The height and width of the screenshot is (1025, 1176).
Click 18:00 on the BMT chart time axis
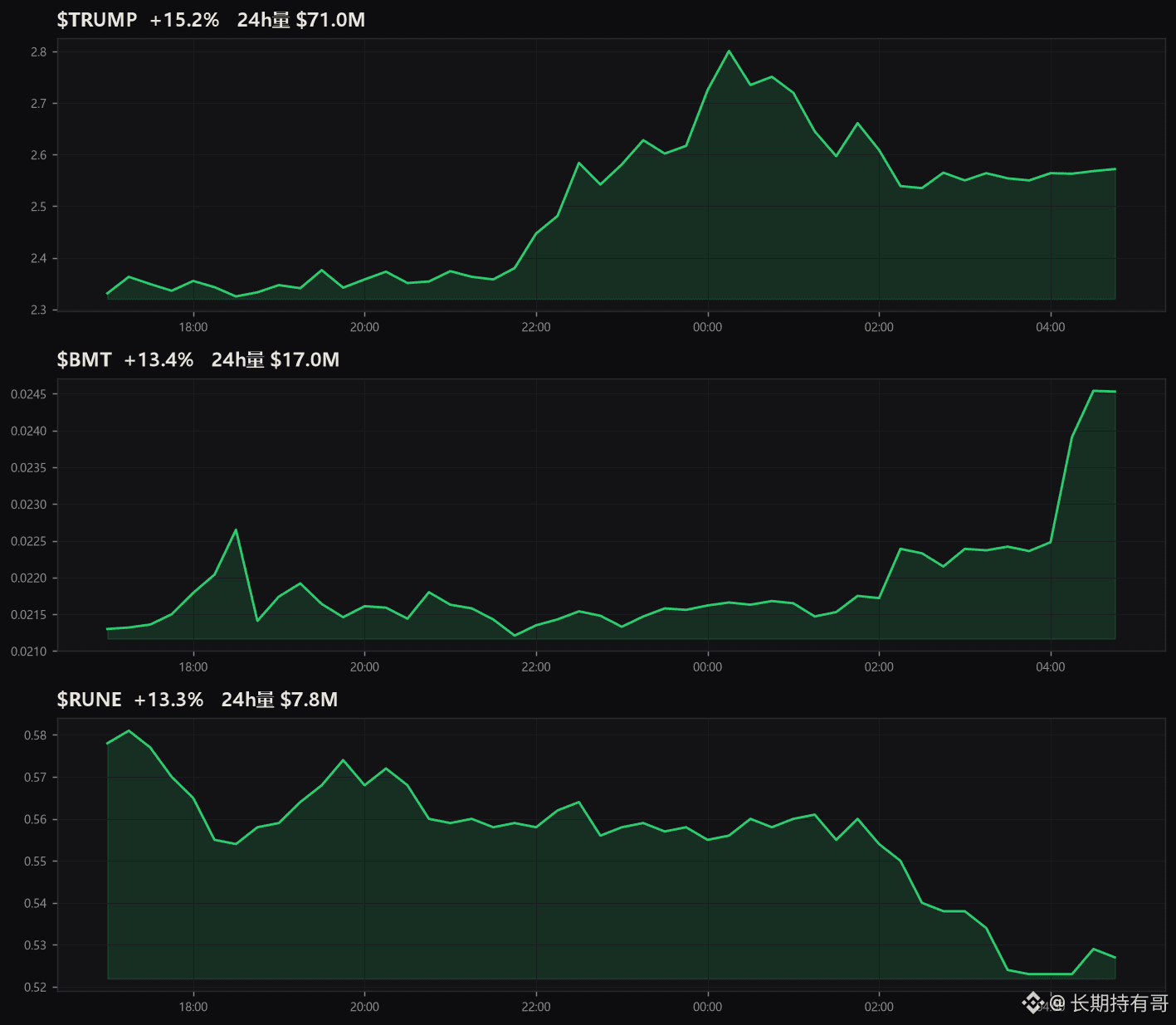pos(193,667)
